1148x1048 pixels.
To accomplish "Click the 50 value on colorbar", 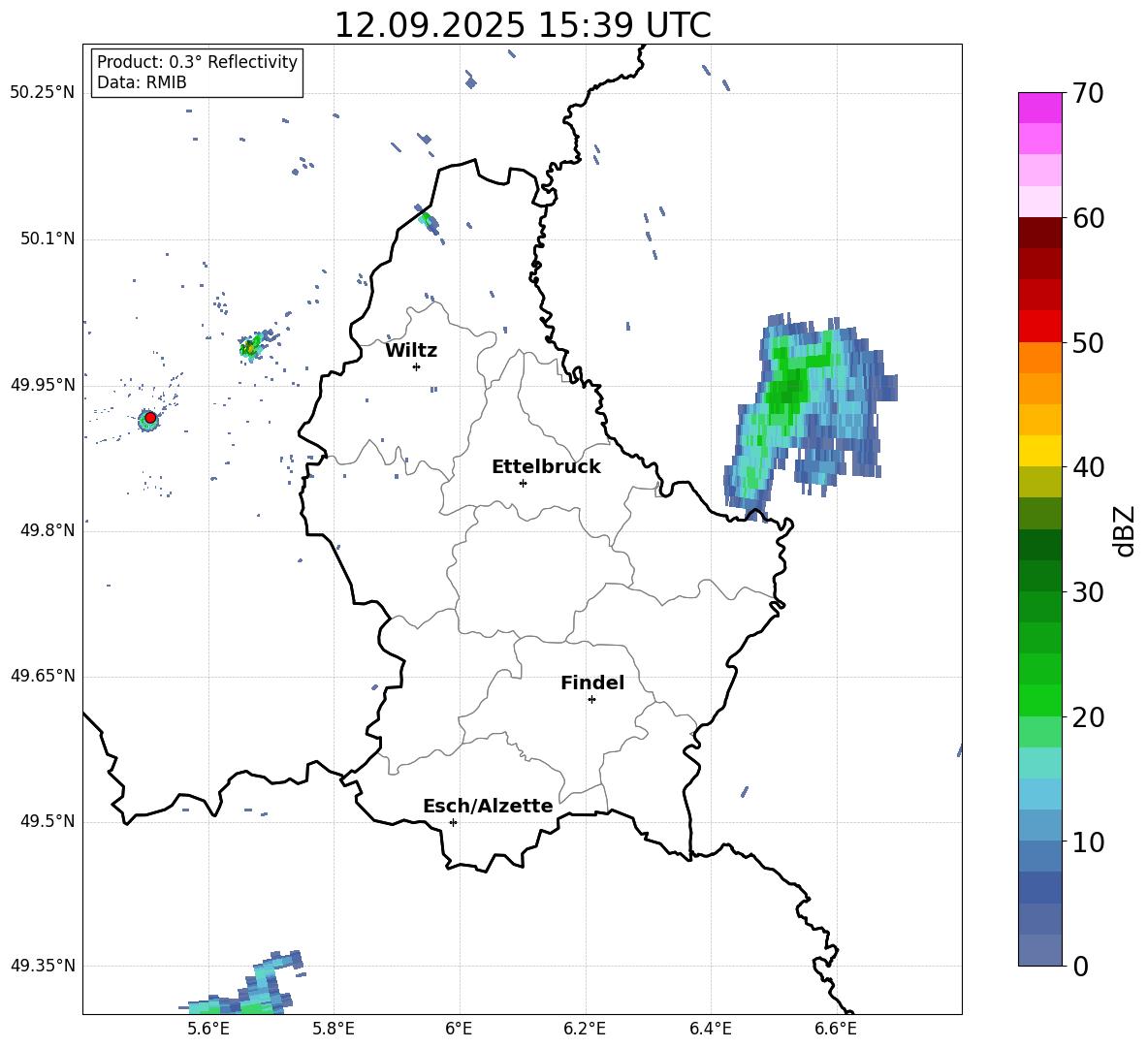I will pos(1088,342).
